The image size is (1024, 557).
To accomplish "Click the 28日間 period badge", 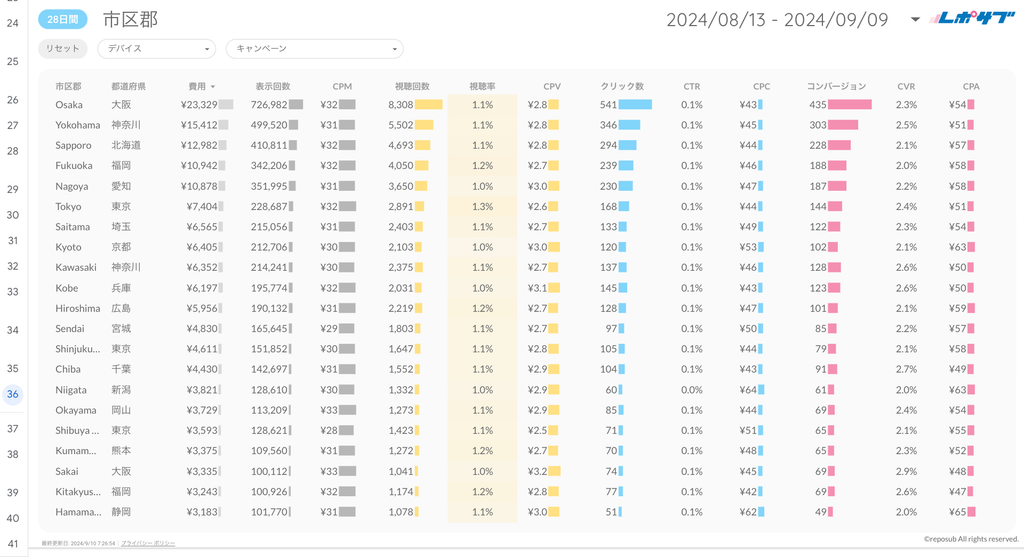I will (63, 20).
